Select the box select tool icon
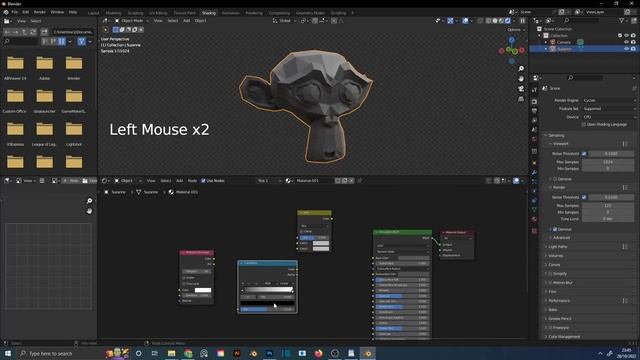Image resolution: width=640 pixels, height=360 pixels. pyautogui.click(x=116, y=29)
